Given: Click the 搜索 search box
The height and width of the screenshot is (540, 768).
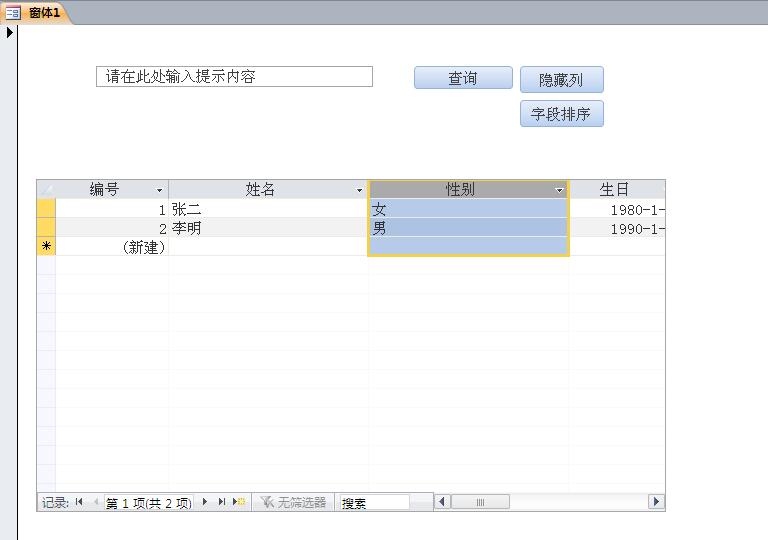Looking at the screenshot, I should click(375, 503).
